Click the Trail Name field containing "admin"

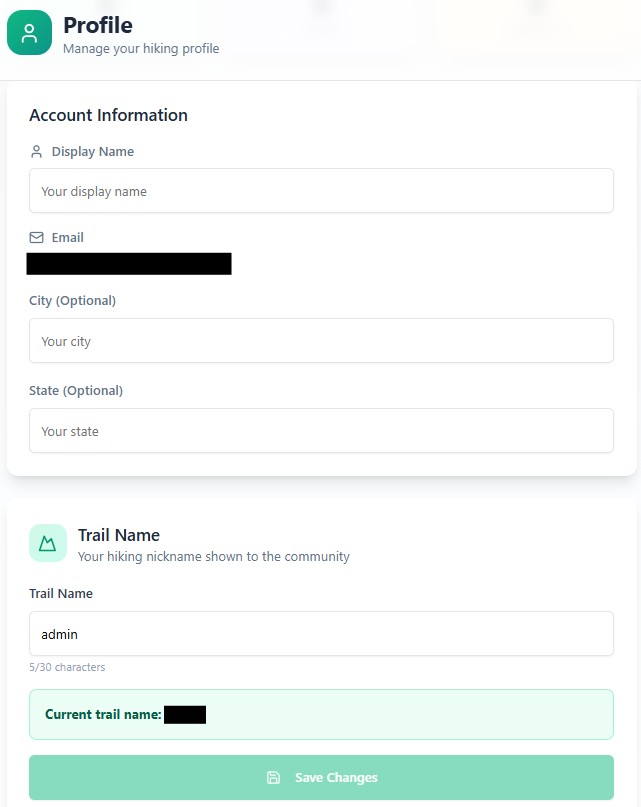pos(321,634)
